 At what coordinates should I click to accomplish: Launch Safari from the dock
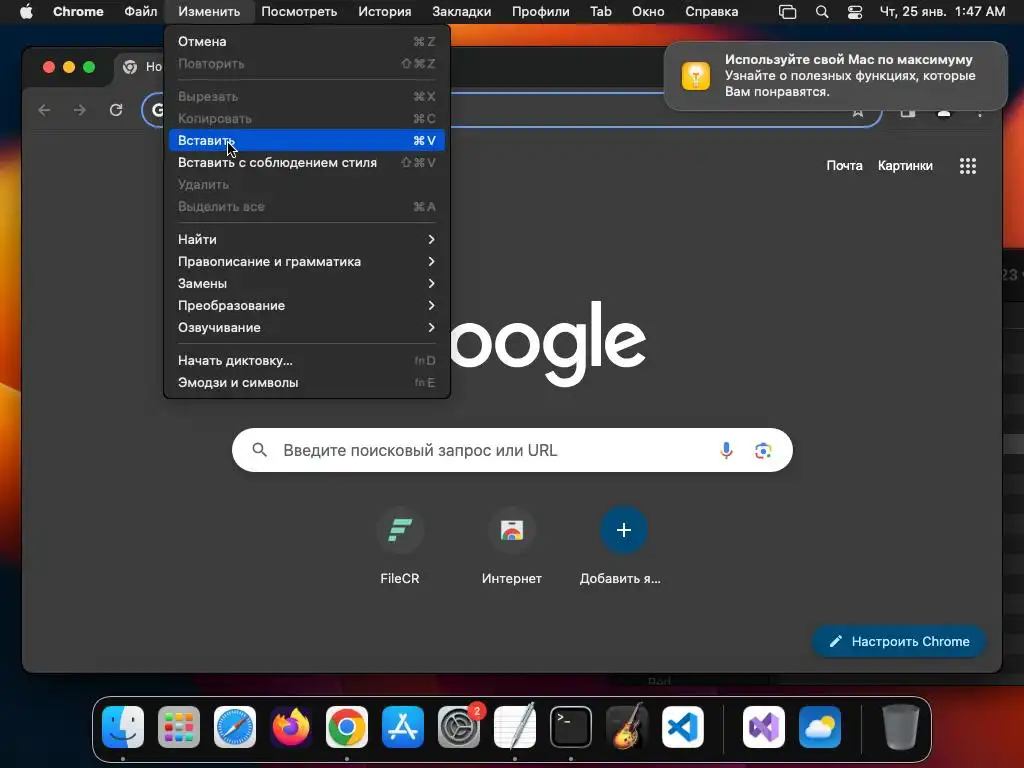[x=235, y=727]
